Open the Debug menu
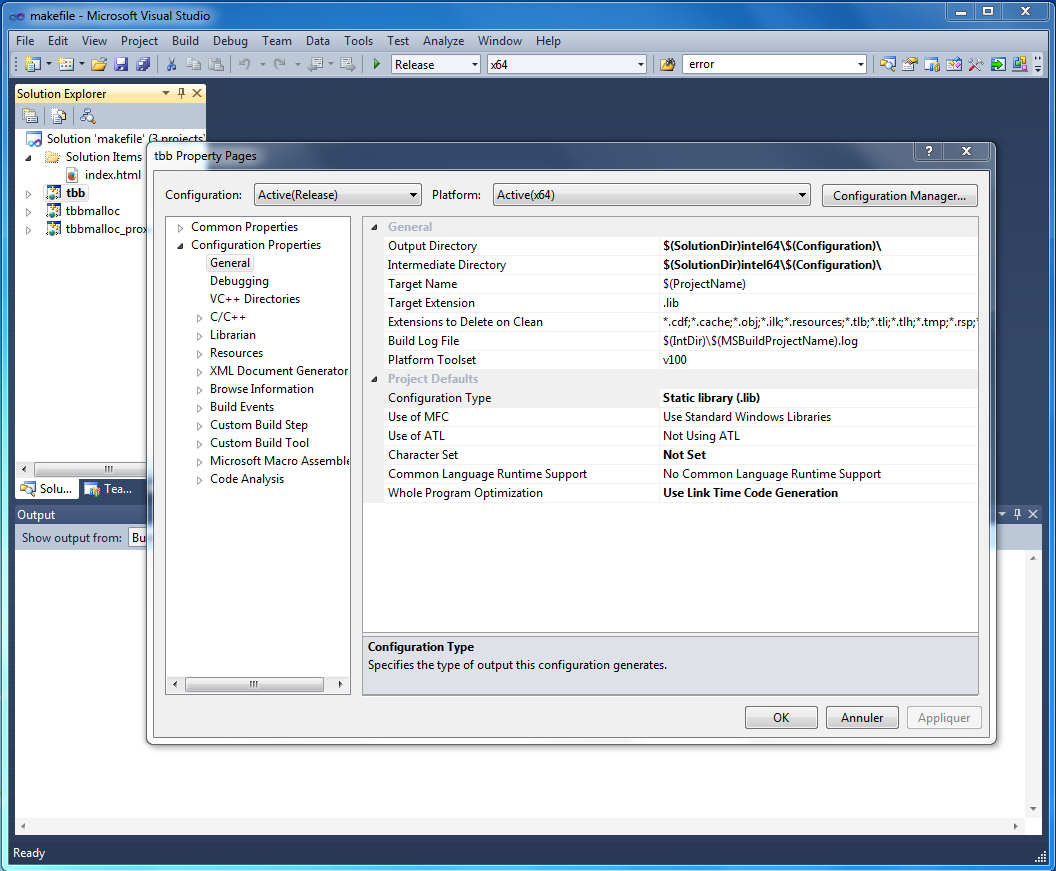This screenshot has width=1056, height=871. [x=230, y=41]
